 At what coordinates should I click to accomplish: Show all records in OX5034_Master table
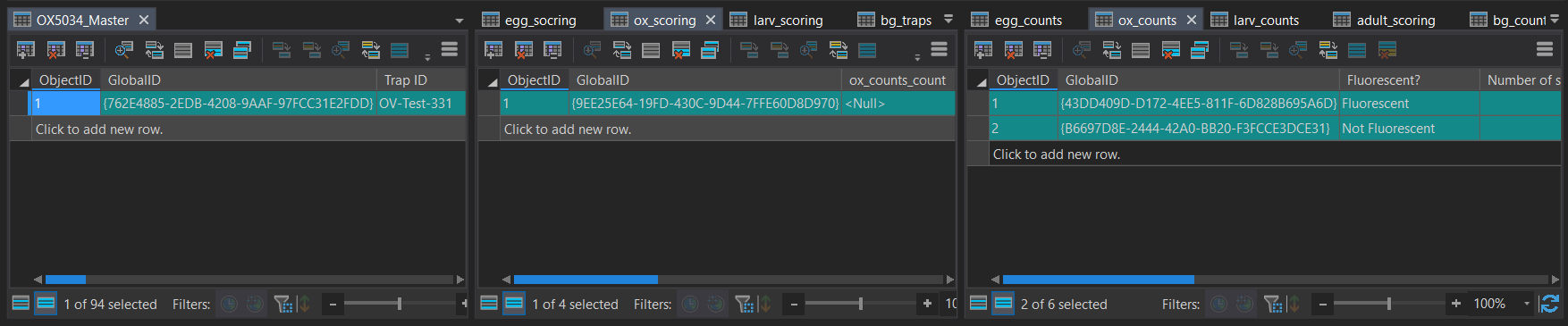click(x=21, y=304)
